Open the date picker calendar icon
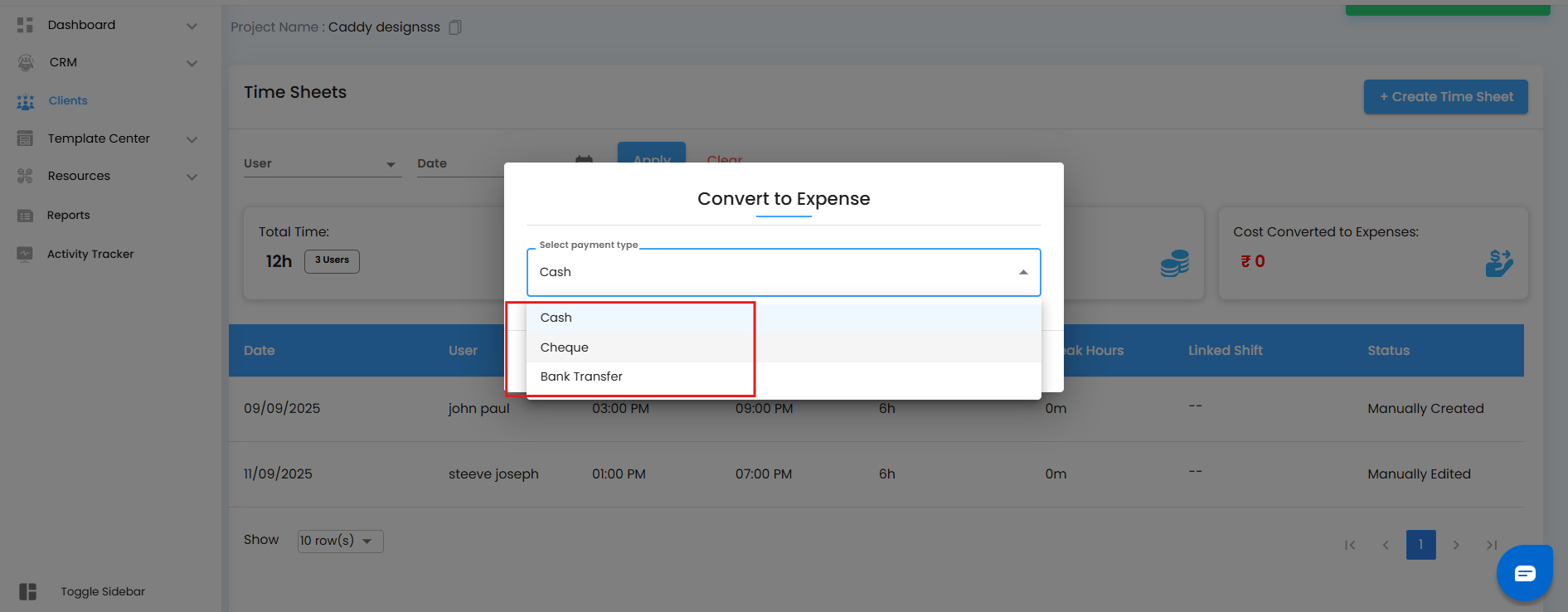This screenshot has width=1568, height=612. (584, 158)
